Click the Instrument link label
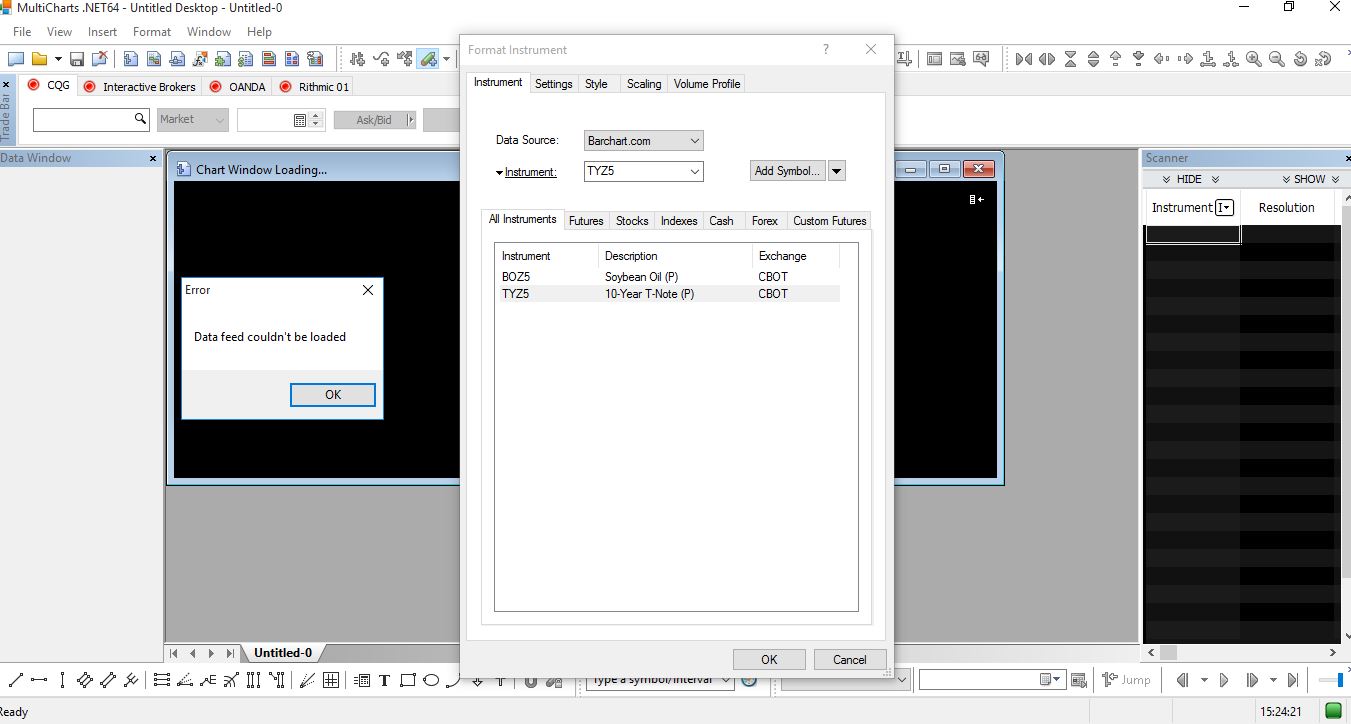The image size is (1351, 724). [530, 172]
